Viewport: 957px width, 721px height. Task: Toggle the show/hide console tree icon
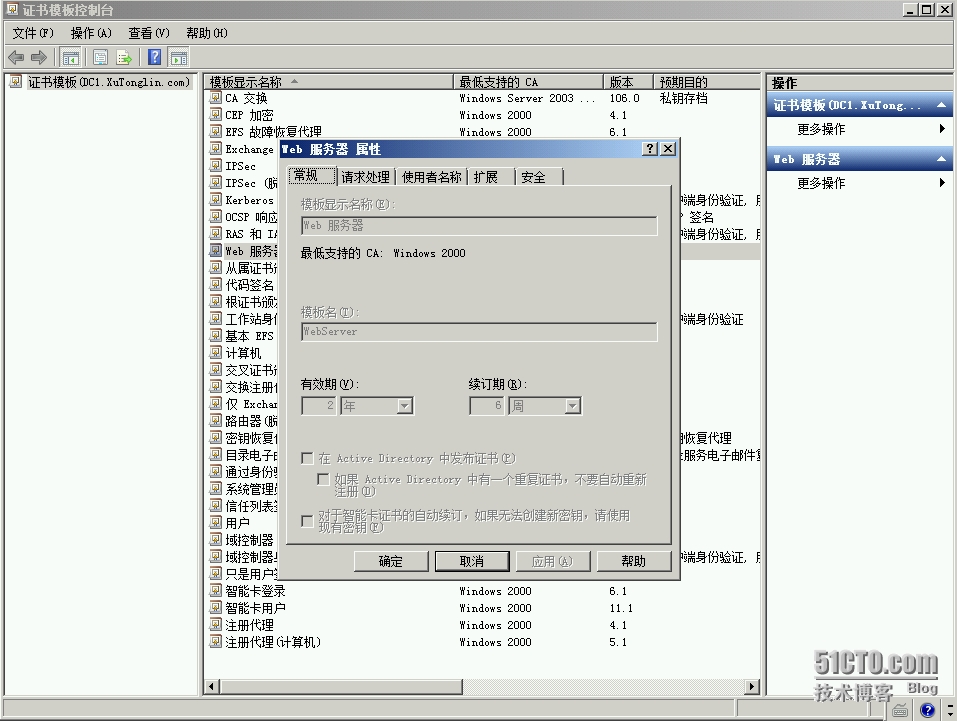[x=71, y=57]
